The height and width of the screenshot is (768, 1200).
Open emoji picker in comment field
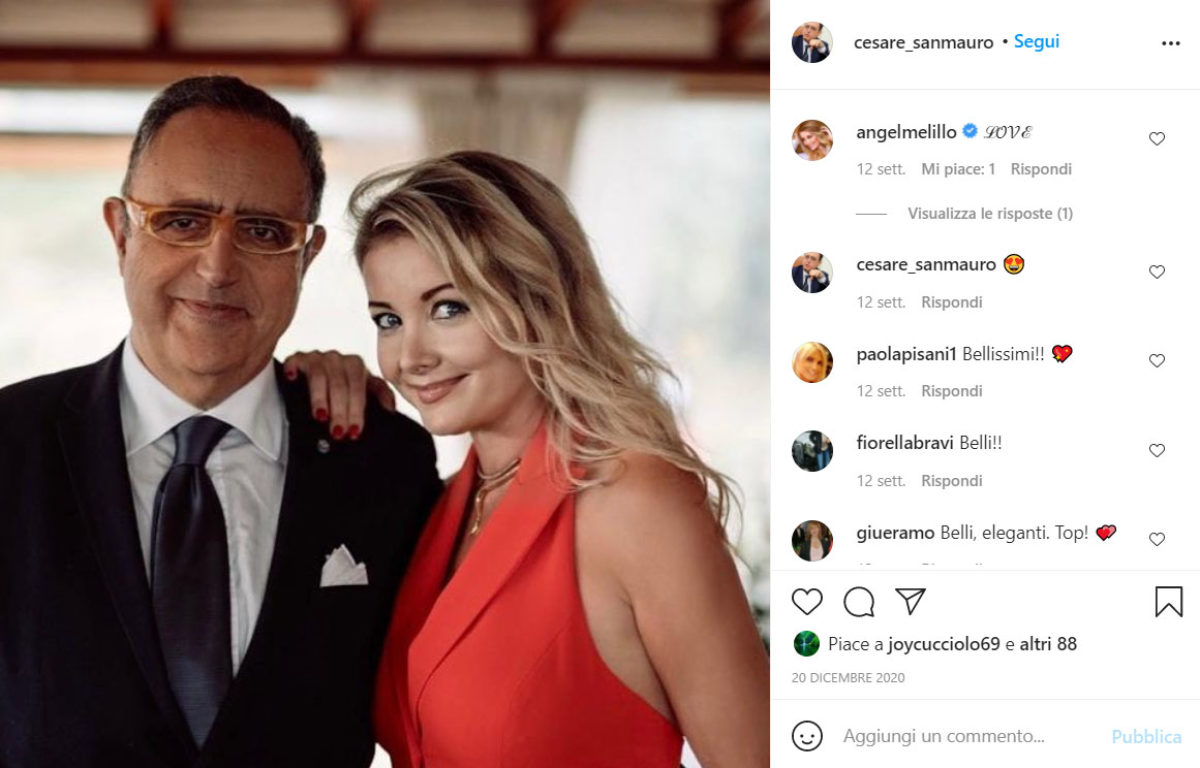[x=807, y=736]
